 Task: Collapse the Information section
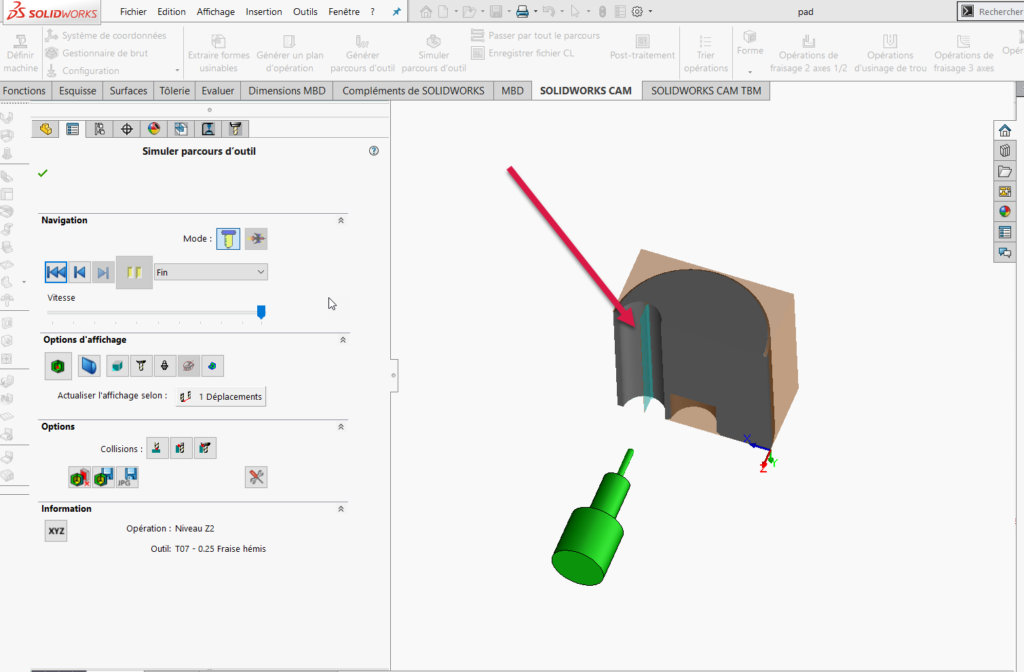pyautogui.click(x=340, y=509)
